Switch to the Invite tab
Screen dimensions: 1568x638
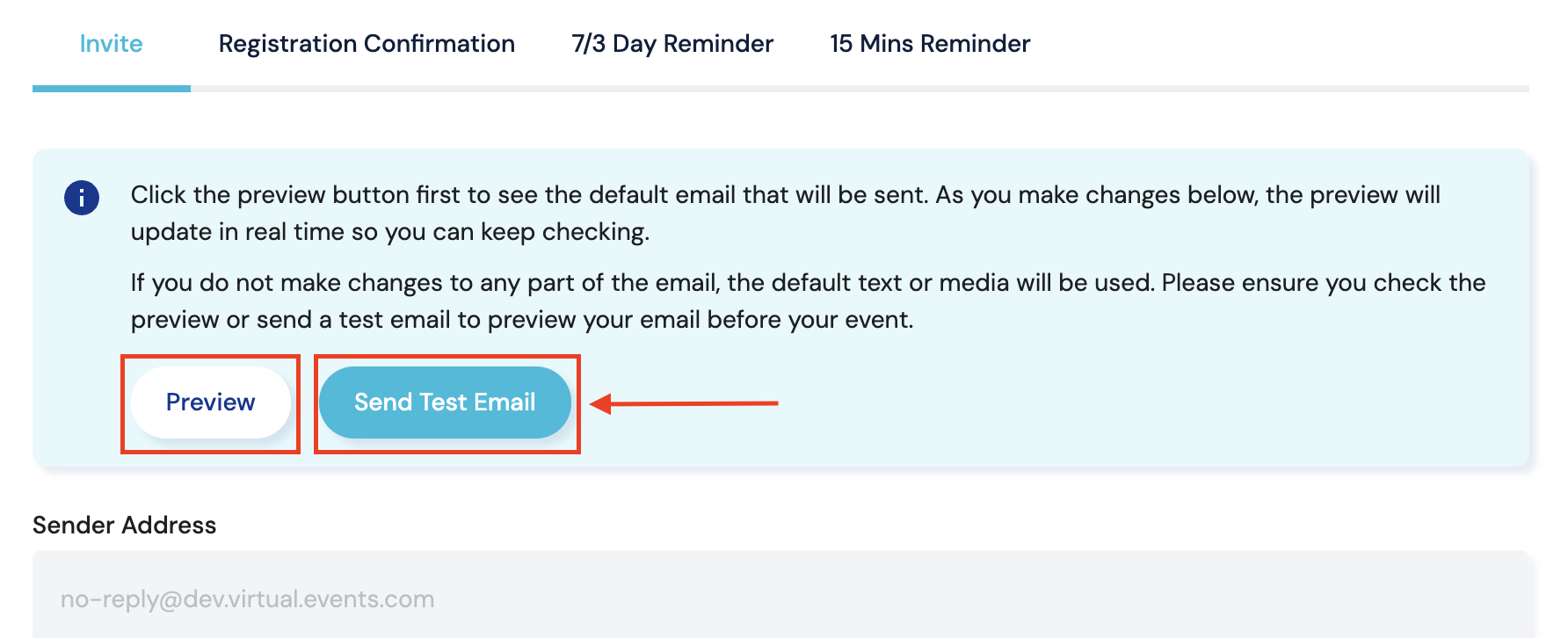tap(111, 44)
